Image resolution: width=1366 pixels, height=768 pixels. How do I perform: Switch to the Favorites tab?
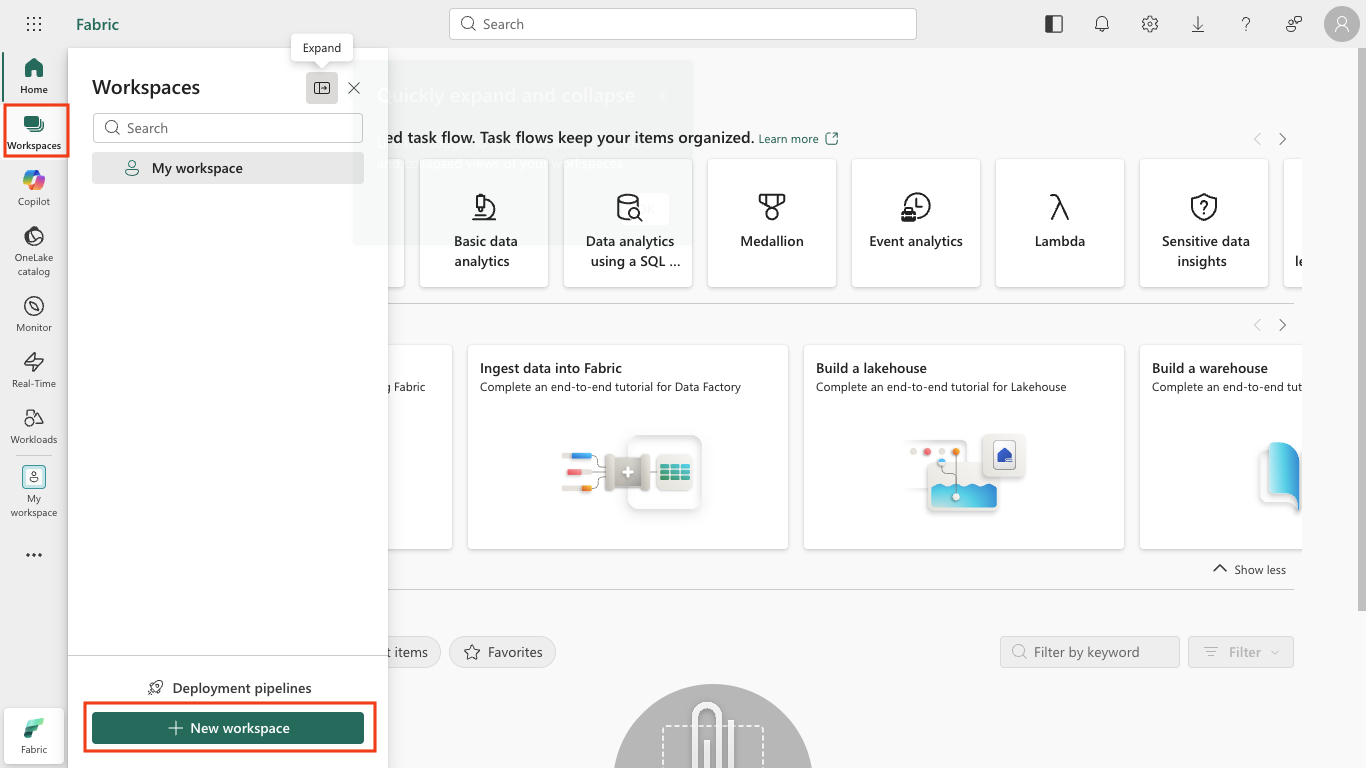[503, 652]
